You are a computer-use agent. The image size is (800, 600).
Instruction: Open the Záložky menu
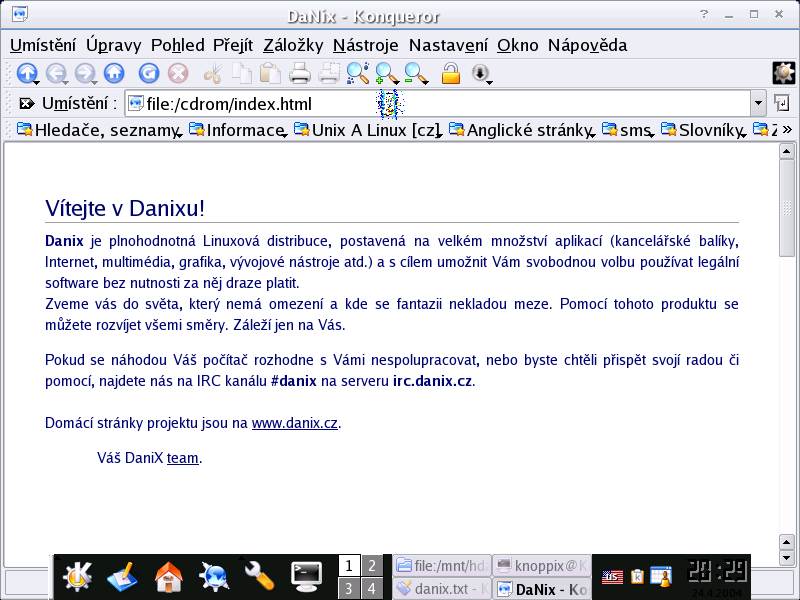coord(293,45)
